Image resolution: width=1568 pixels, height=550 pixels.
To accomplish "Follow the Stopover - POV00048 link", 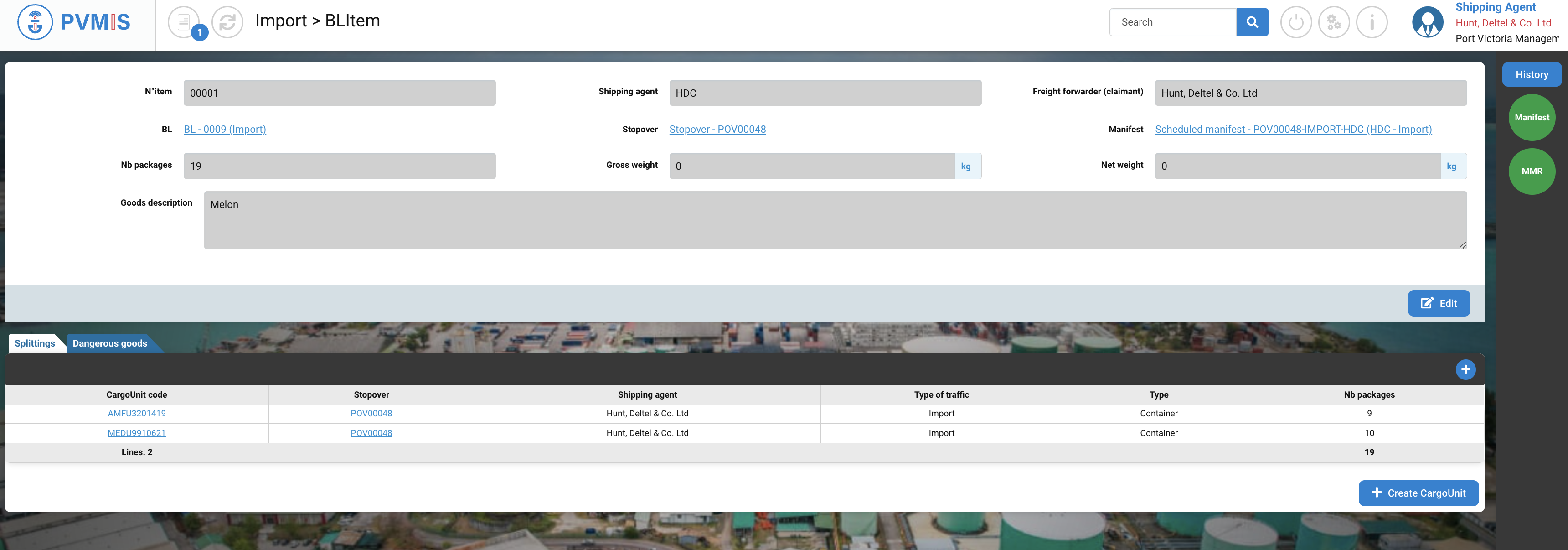I will coord(717,129).
